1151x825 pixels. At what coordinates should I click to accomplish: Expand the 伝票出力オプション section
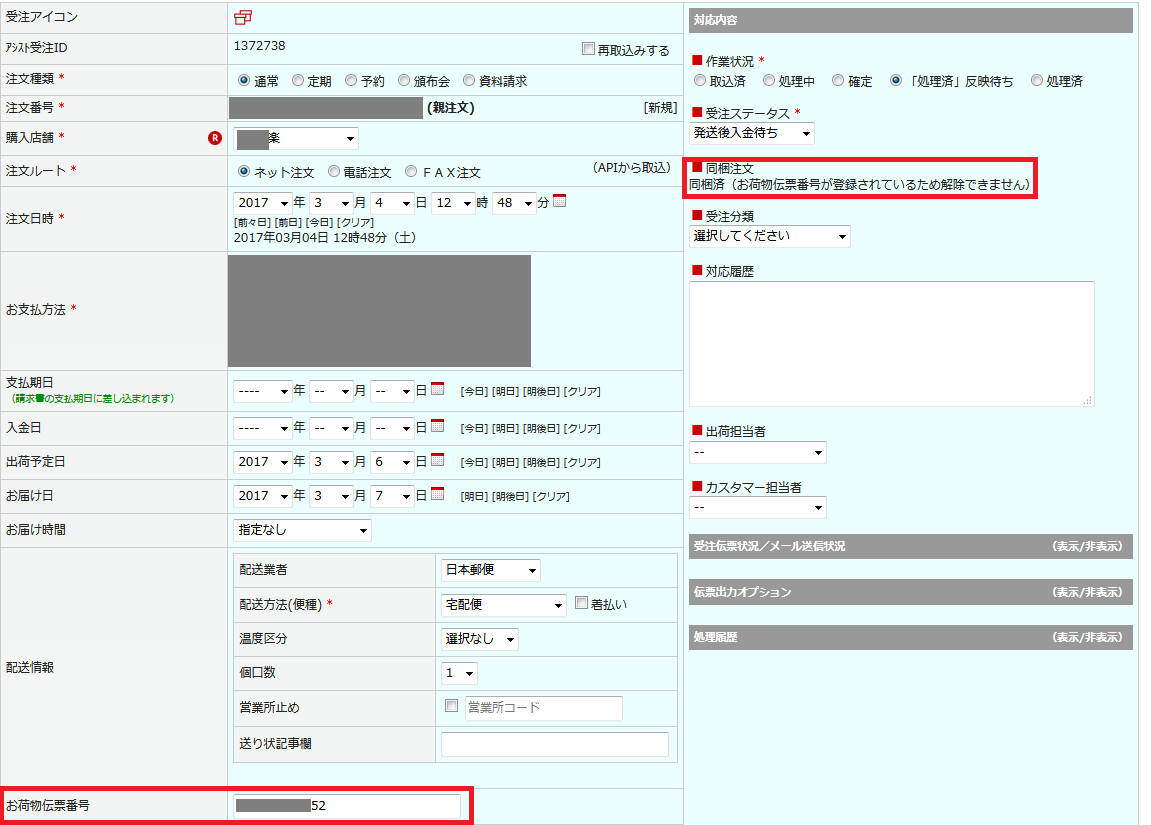(x=1086, y=592)
